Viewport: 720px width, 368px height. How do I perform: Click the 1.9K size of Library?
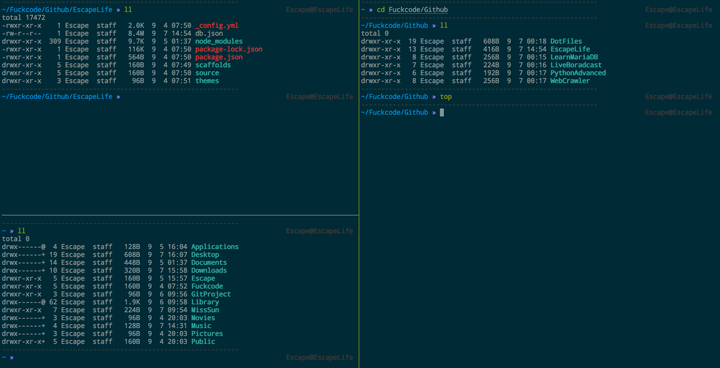(x=133, y=302)
